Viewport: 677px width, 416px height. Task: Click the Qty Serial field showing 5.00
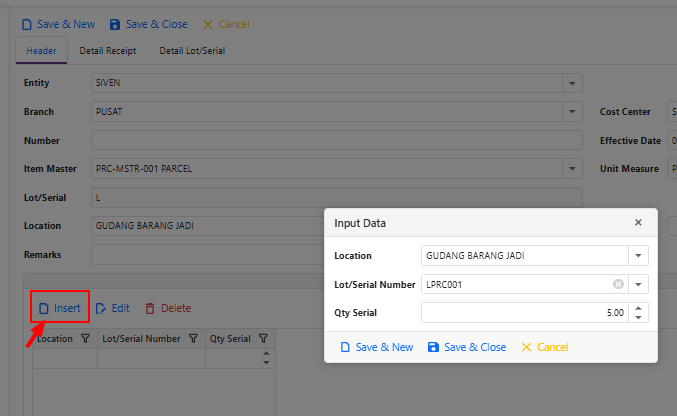tap(525, 313)
